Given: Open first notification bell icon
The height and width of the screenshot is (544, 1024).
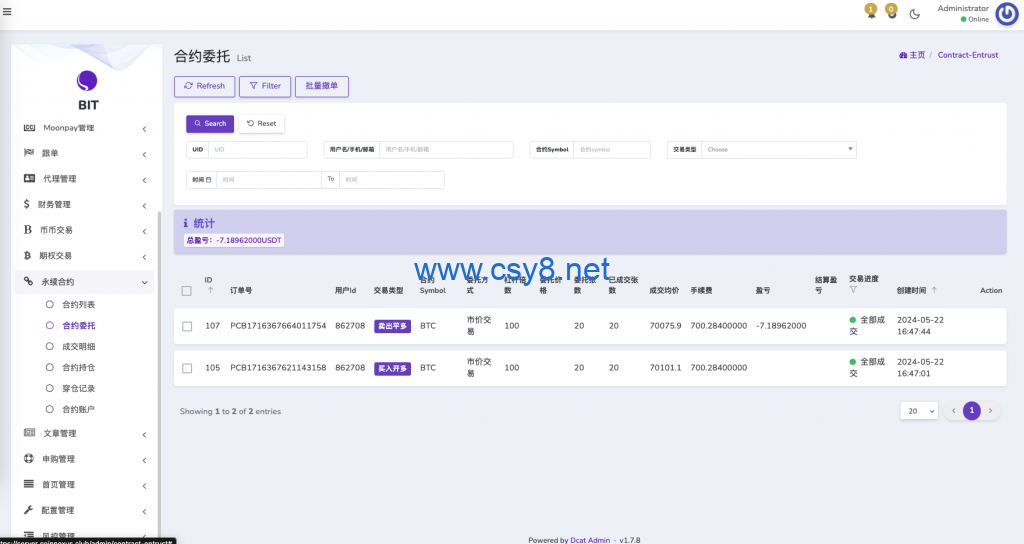Looking at the screenshot, I should point(871,11).
